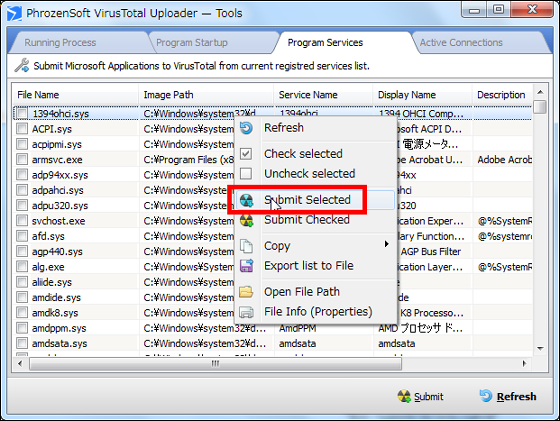Click the horizontal scrollbar thumb
Screen dimensions: 560x421
[215, 364]
